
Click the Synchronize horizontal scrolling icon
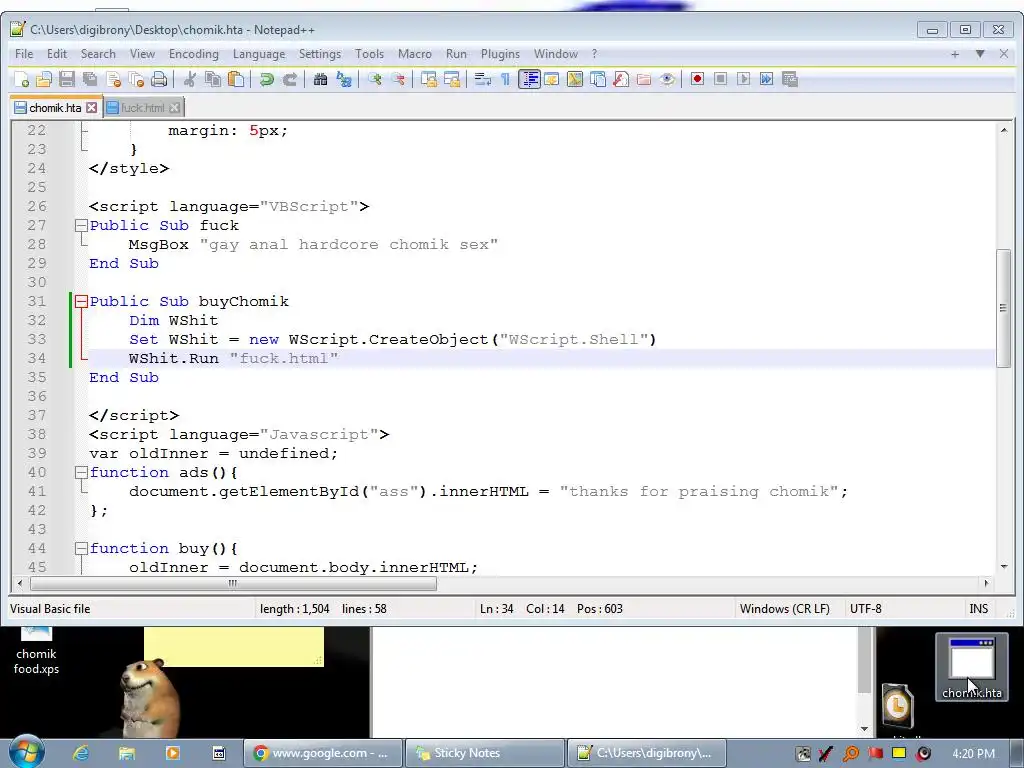tap(451, 80)
